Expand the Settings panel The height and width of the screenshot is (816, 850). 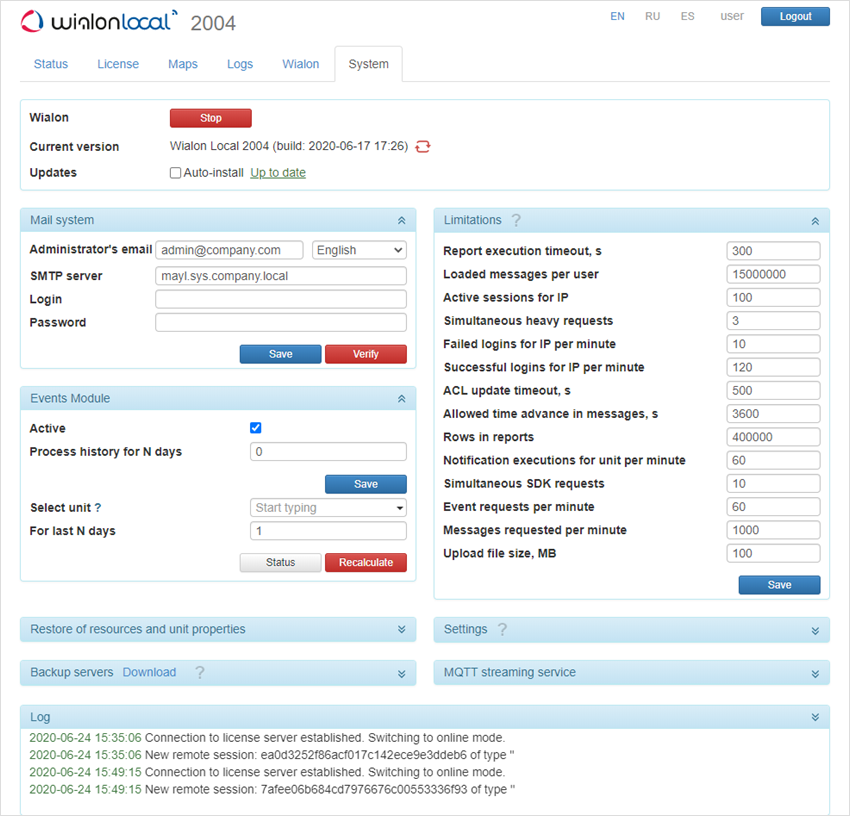click(815, 631)
